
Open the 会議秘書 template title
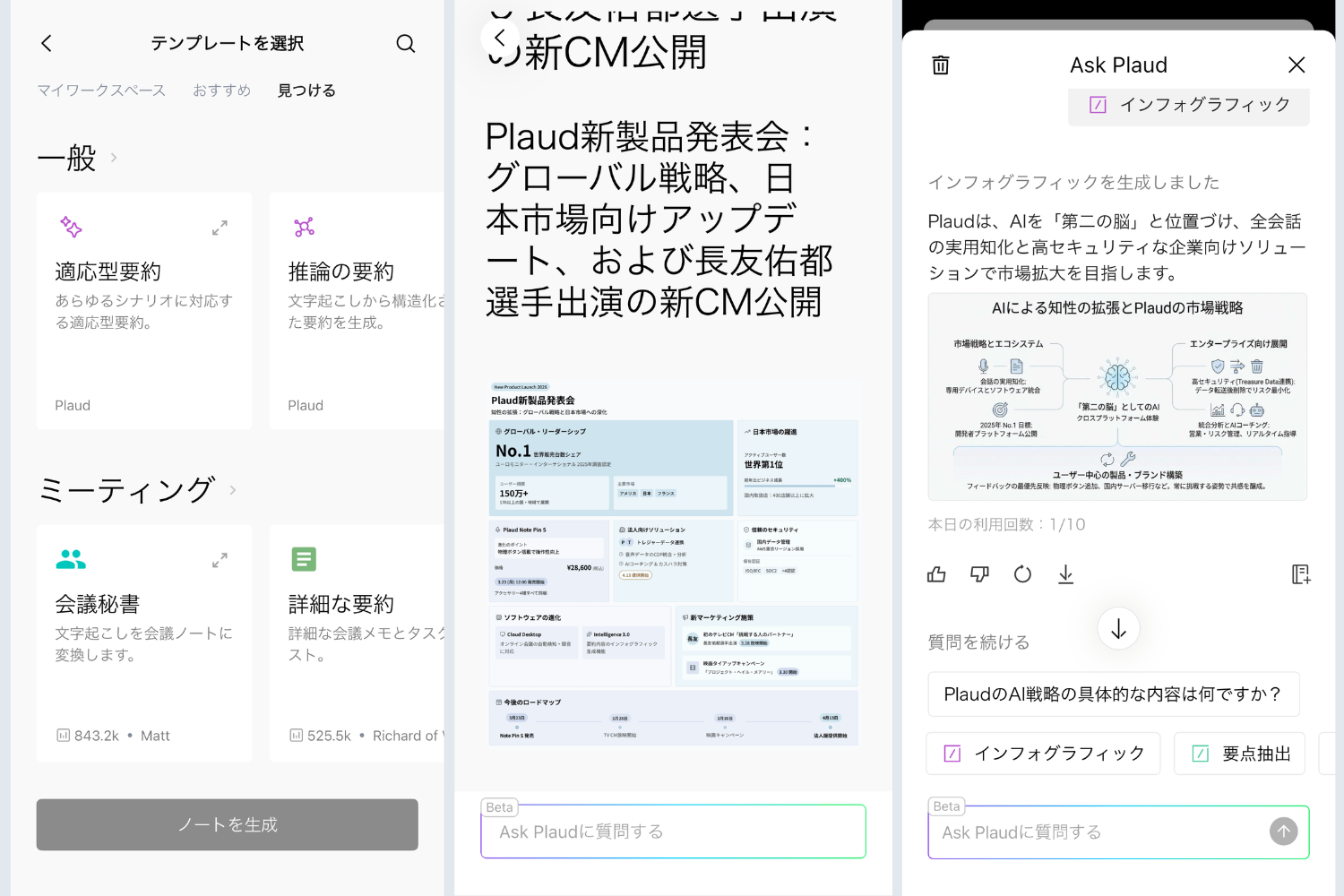coord(98,604)
